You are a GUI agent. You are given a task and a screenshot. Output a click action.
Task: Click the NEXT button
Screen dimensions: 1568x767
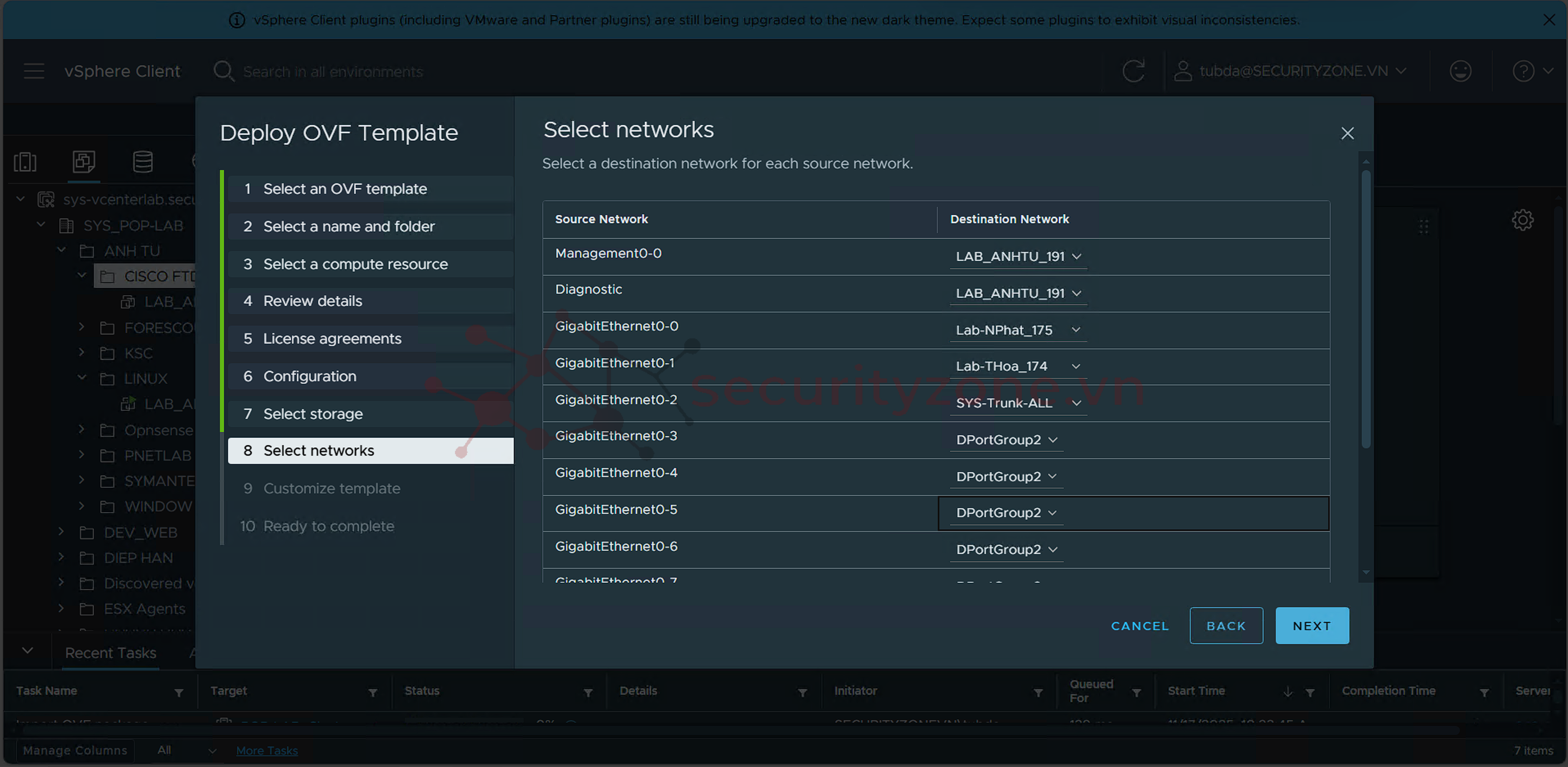pos(1311,625)
